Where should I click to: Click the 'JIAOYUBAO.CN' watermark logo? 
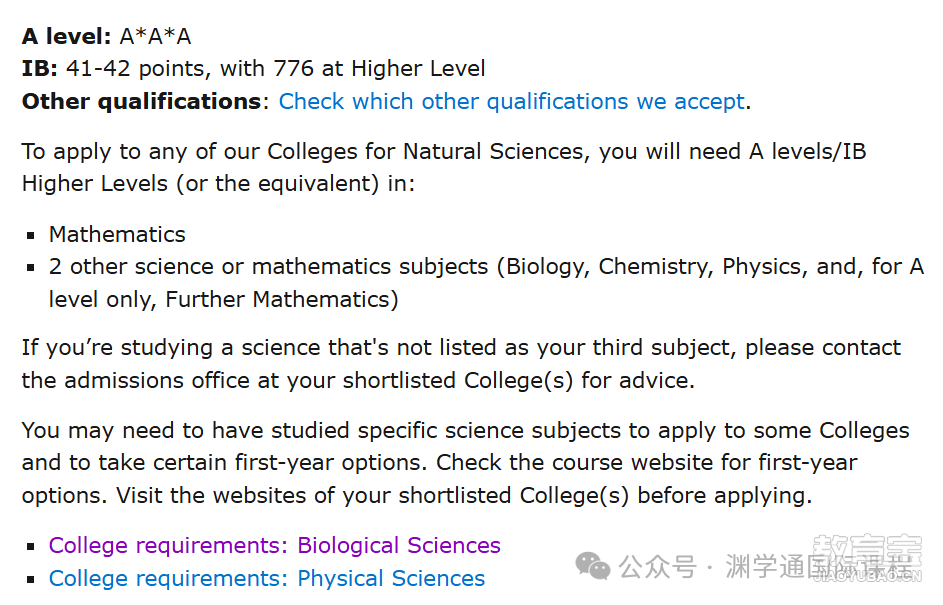(867, 557)
